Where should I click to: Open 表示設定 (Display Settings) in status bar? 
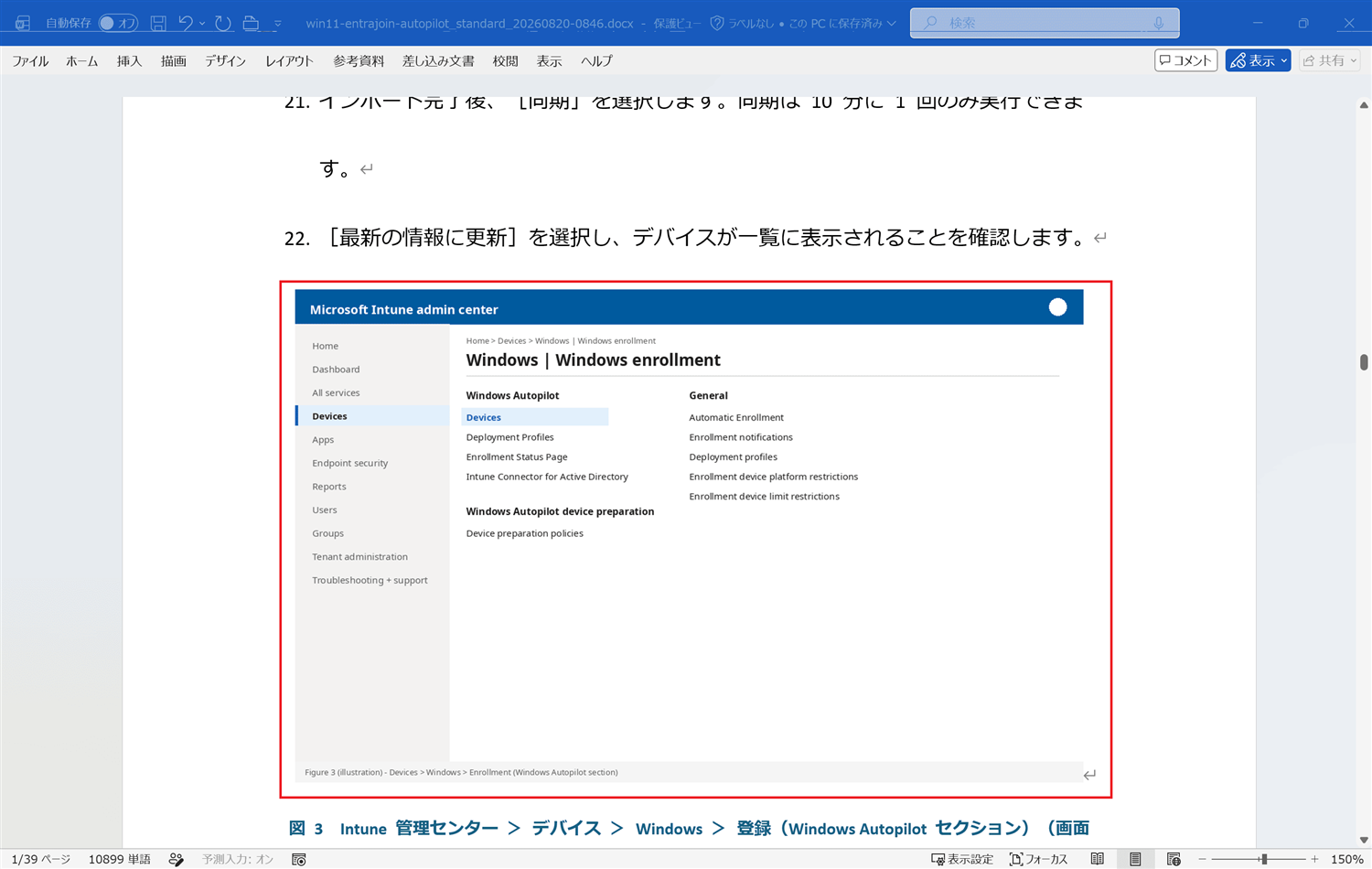click(x=962, y=859)
